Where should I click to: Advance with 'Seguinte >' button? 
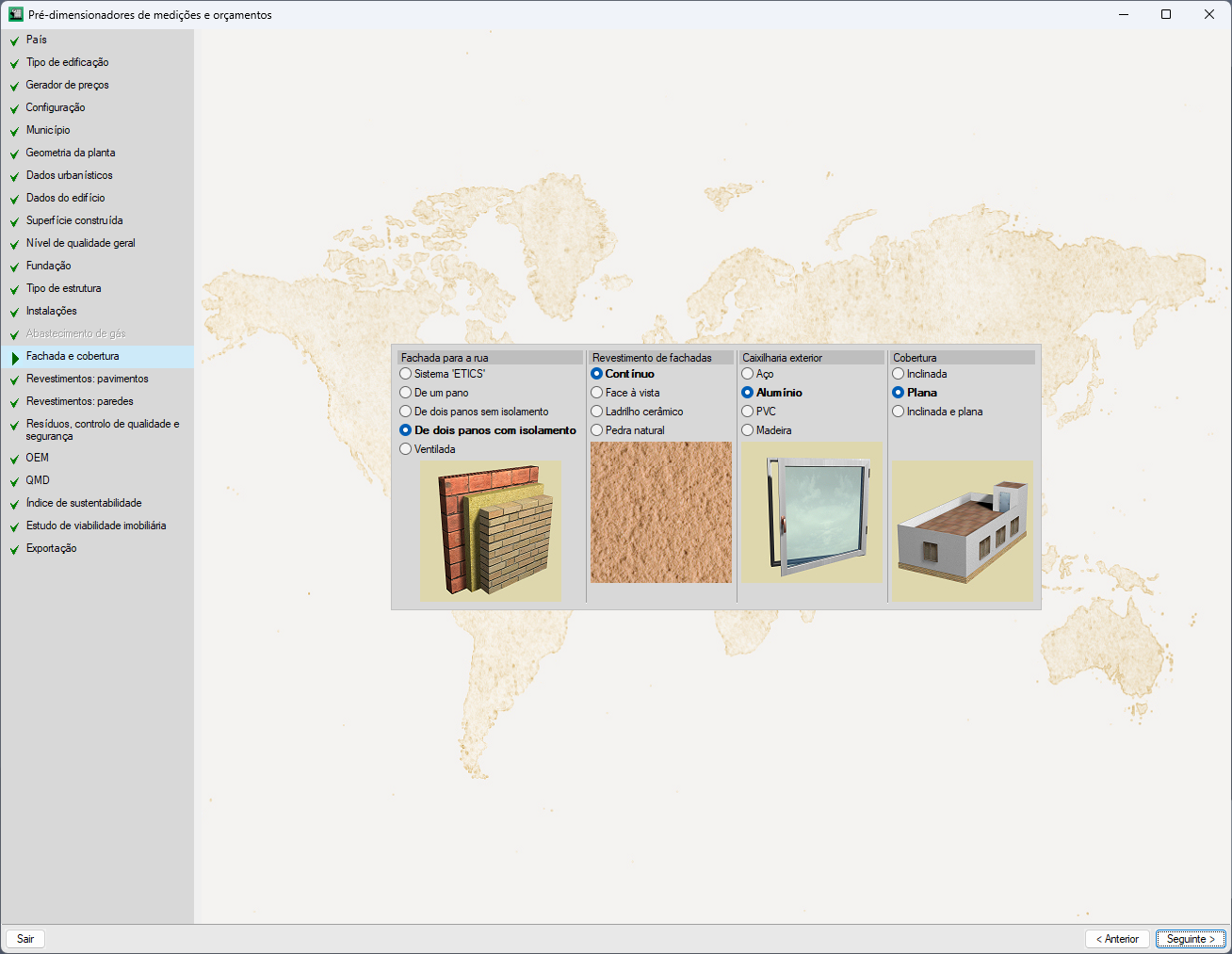pyautogui.click(x=1191, y=939)
